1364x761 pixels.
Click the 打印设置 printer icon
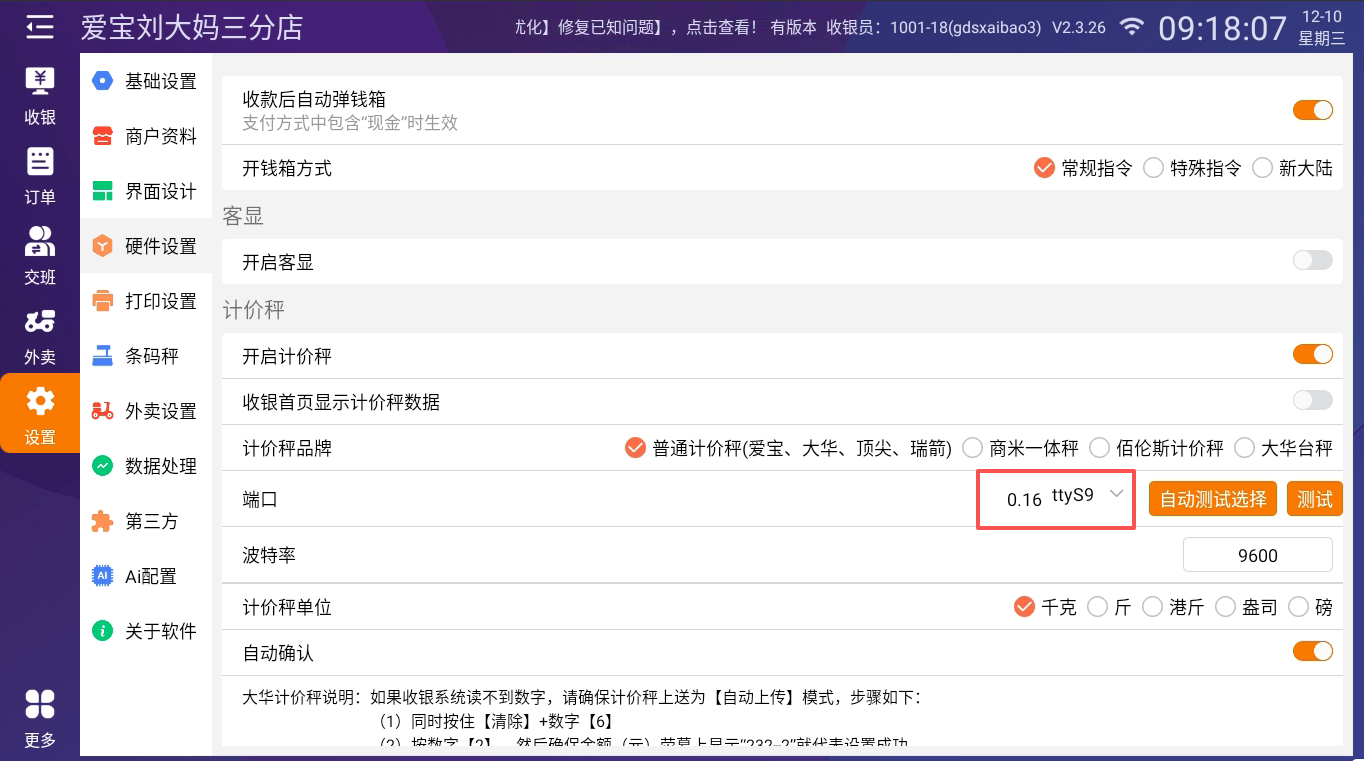(x=102, y=301)
